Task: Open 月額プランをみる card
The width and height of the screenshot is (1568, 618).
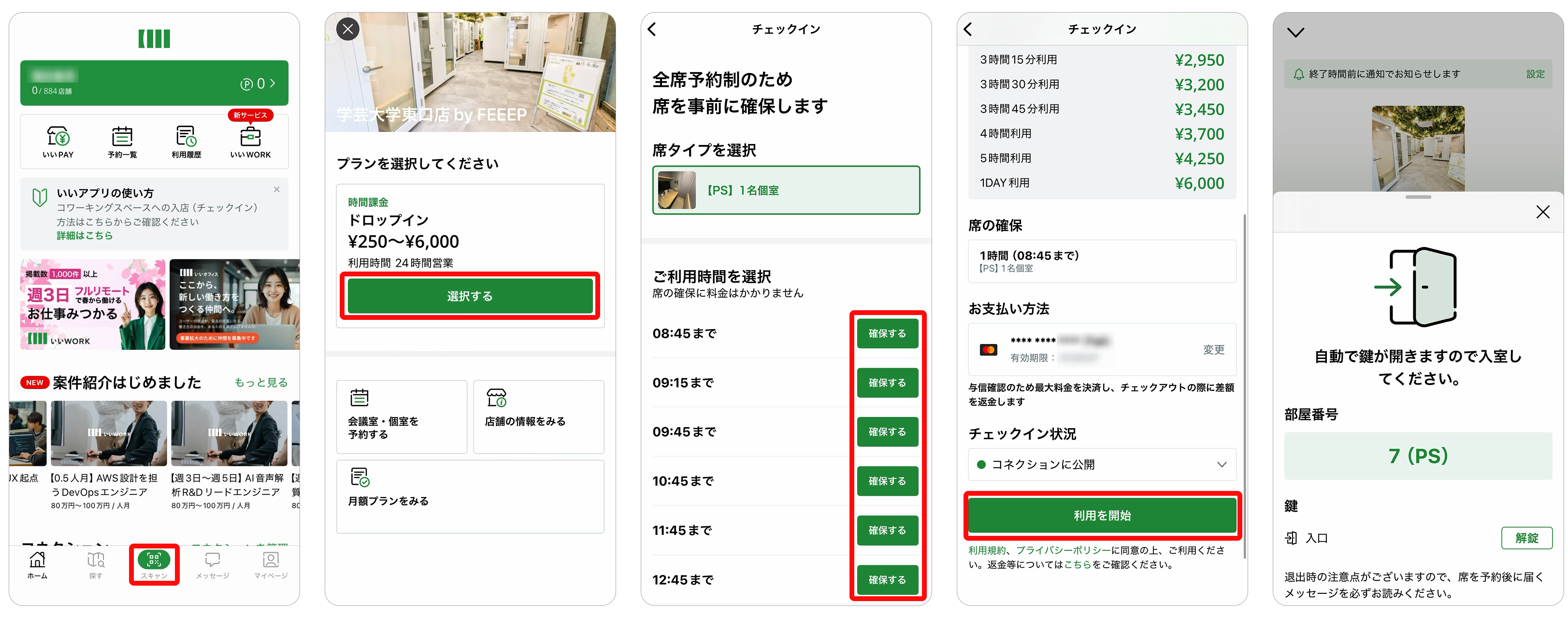Action: tap(470, 497)
